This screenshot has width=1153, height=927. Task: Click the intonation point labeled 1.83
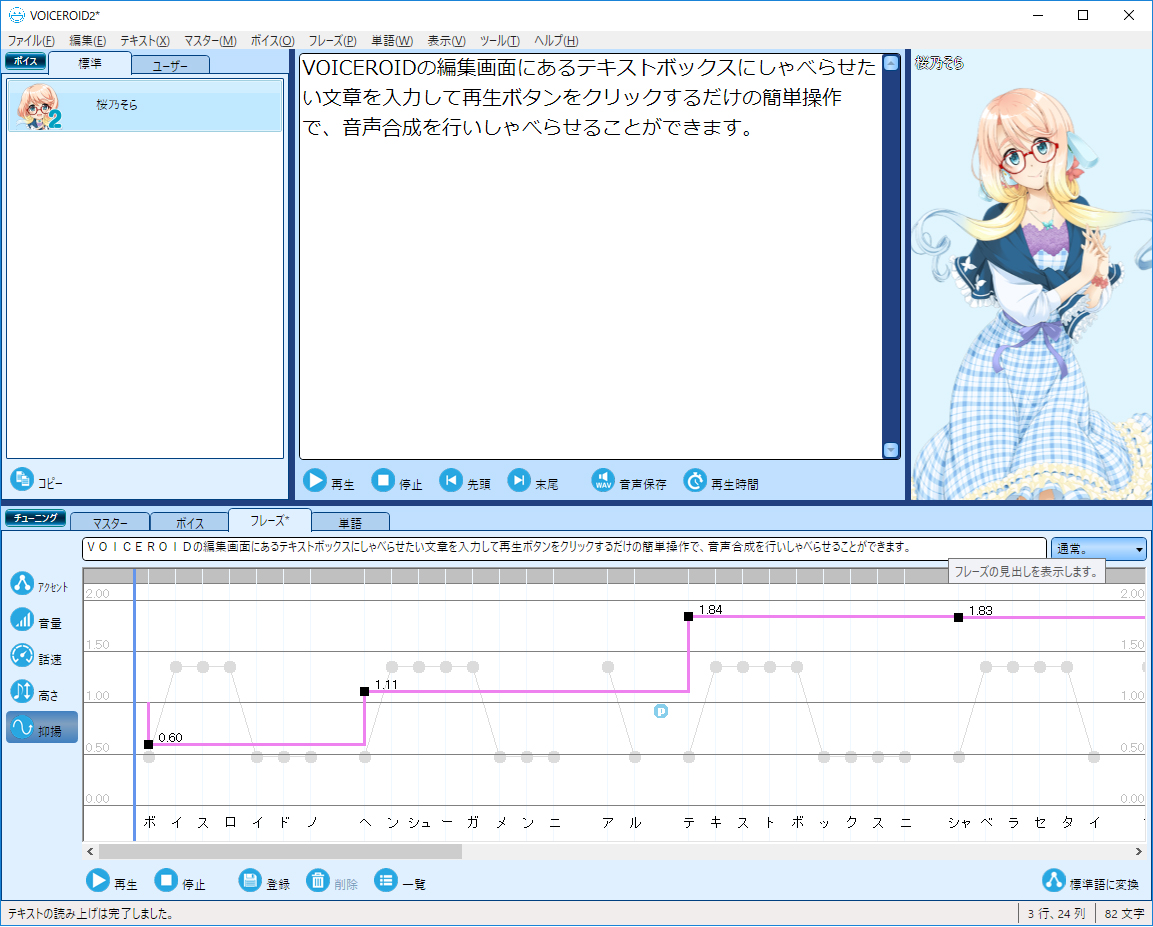tap(958, 618)
